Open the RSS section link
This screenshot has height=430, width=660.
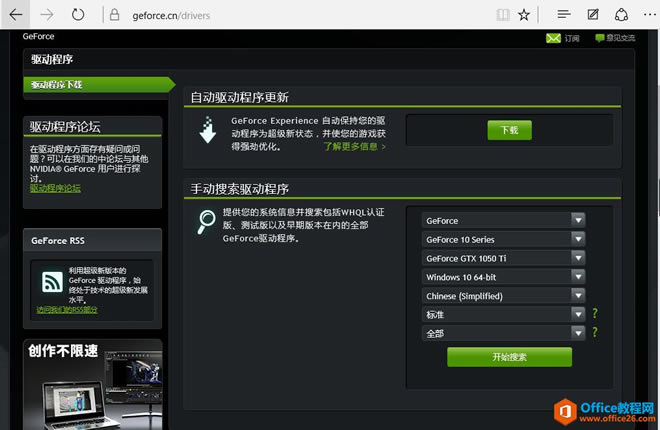click(67, 310)
